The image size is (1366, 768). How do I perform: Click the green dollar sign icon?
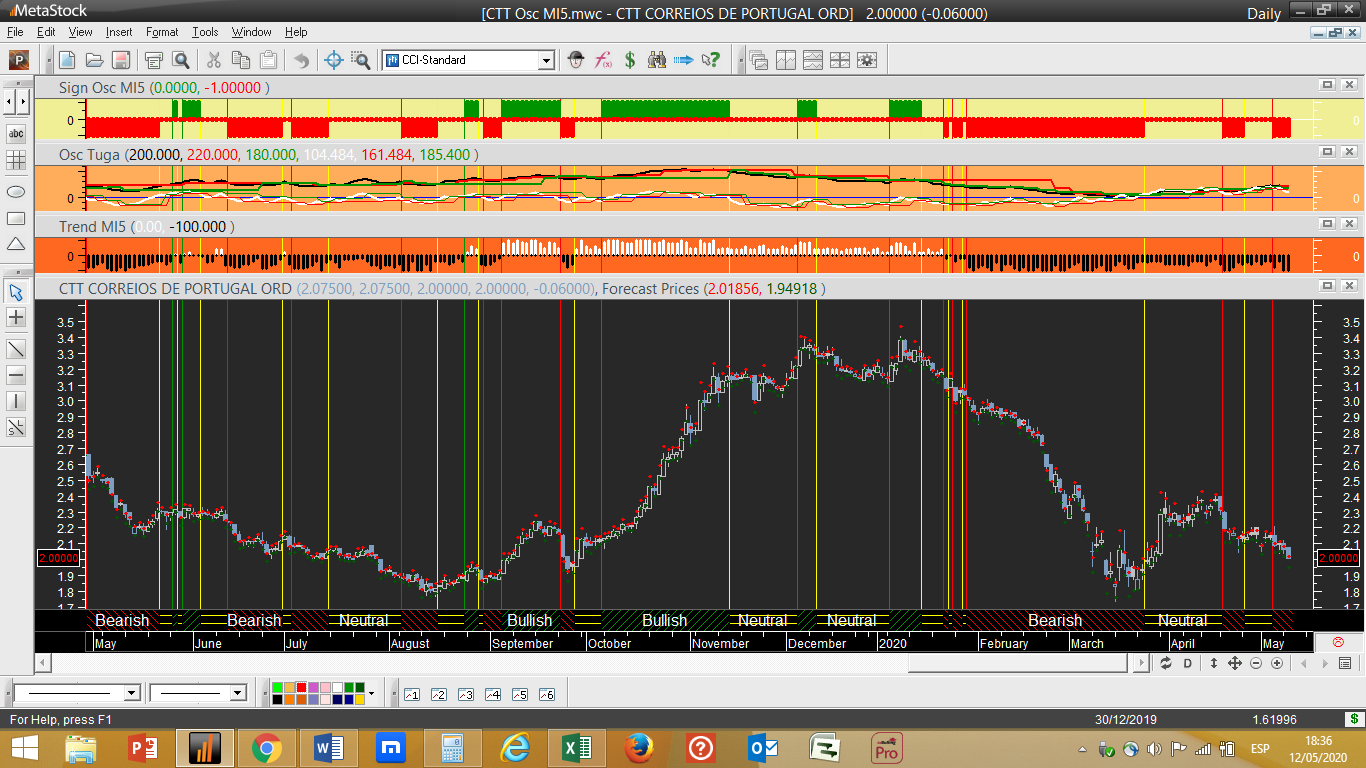630,60
